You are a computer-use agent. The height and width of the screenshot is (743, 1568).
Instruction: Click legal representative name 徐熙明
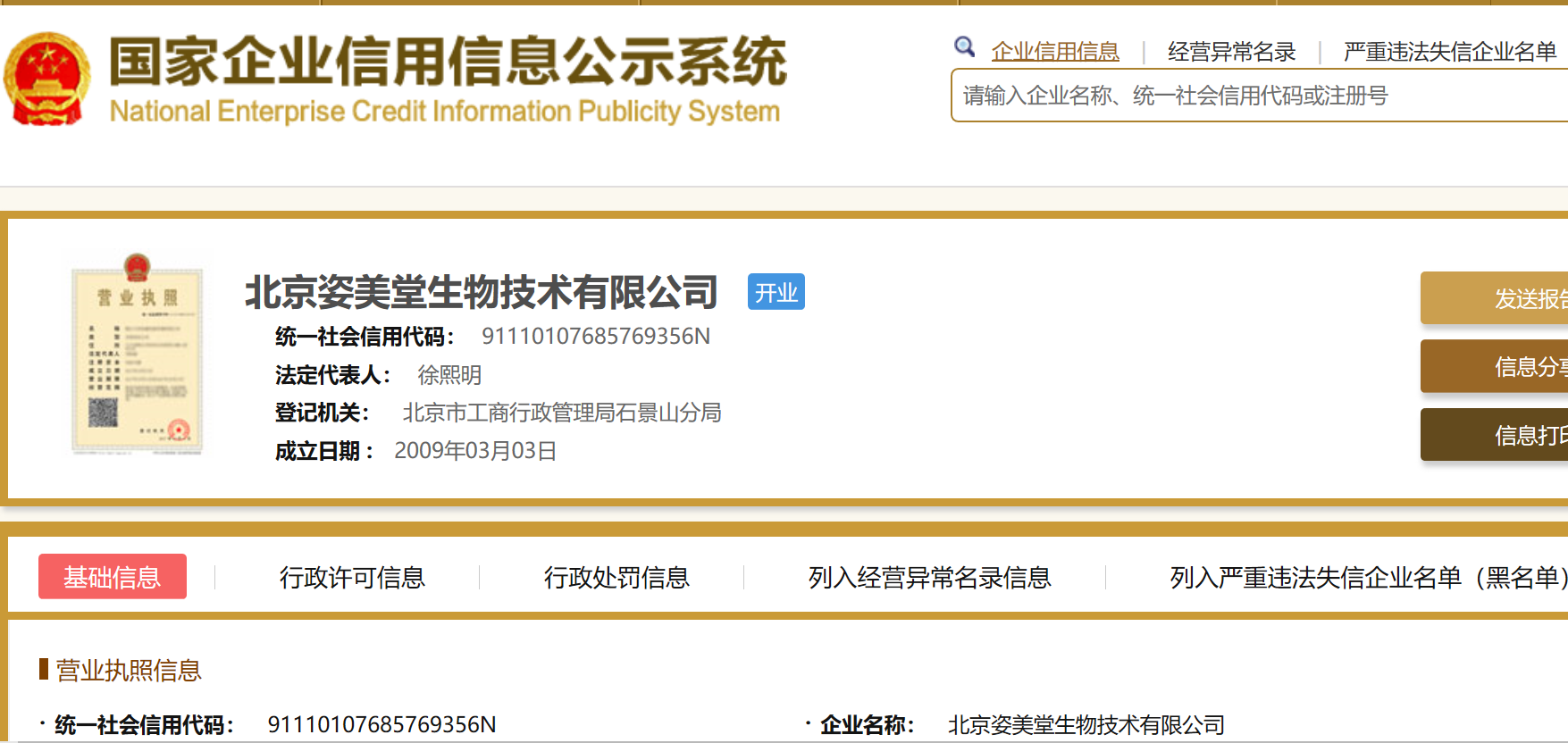(x=449, y=375)
